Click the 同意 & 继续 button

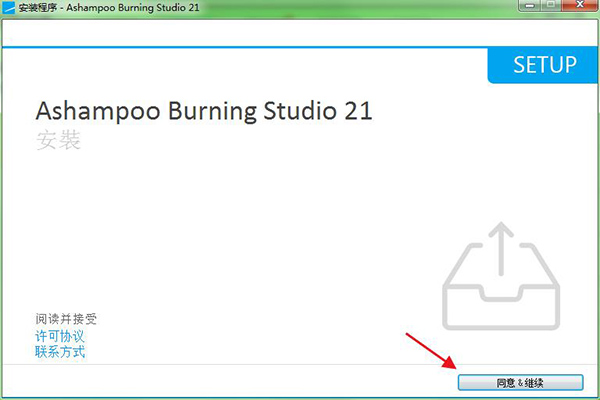click(520, 382)
